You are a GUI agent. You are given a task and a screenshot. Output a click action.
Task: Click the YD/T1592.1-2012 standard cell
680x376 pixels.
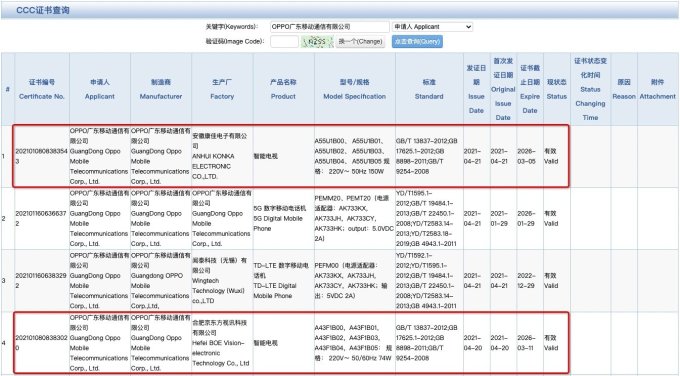tap(429, 281)
